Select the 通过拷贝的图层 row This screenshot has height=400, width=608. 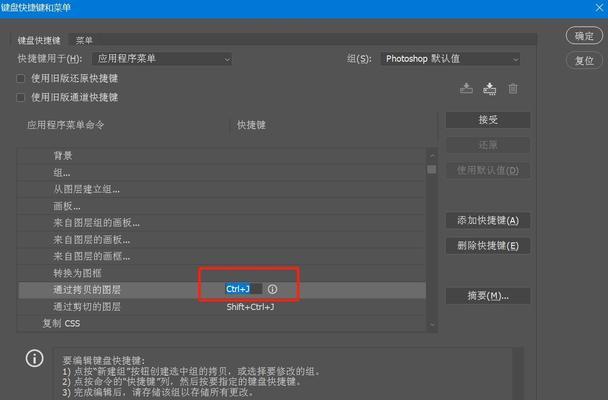tap(222, 290)
